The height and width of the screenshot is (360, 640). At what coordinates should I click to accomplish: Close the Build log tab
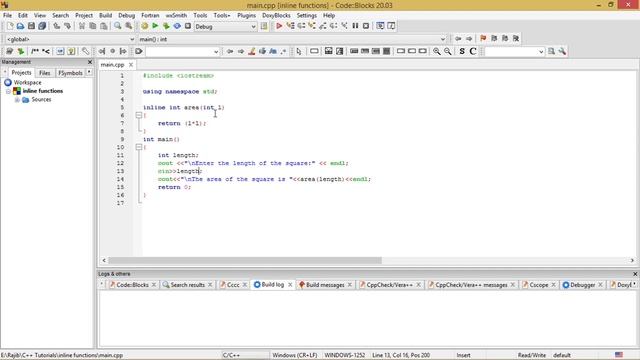(x=290, y=284)
